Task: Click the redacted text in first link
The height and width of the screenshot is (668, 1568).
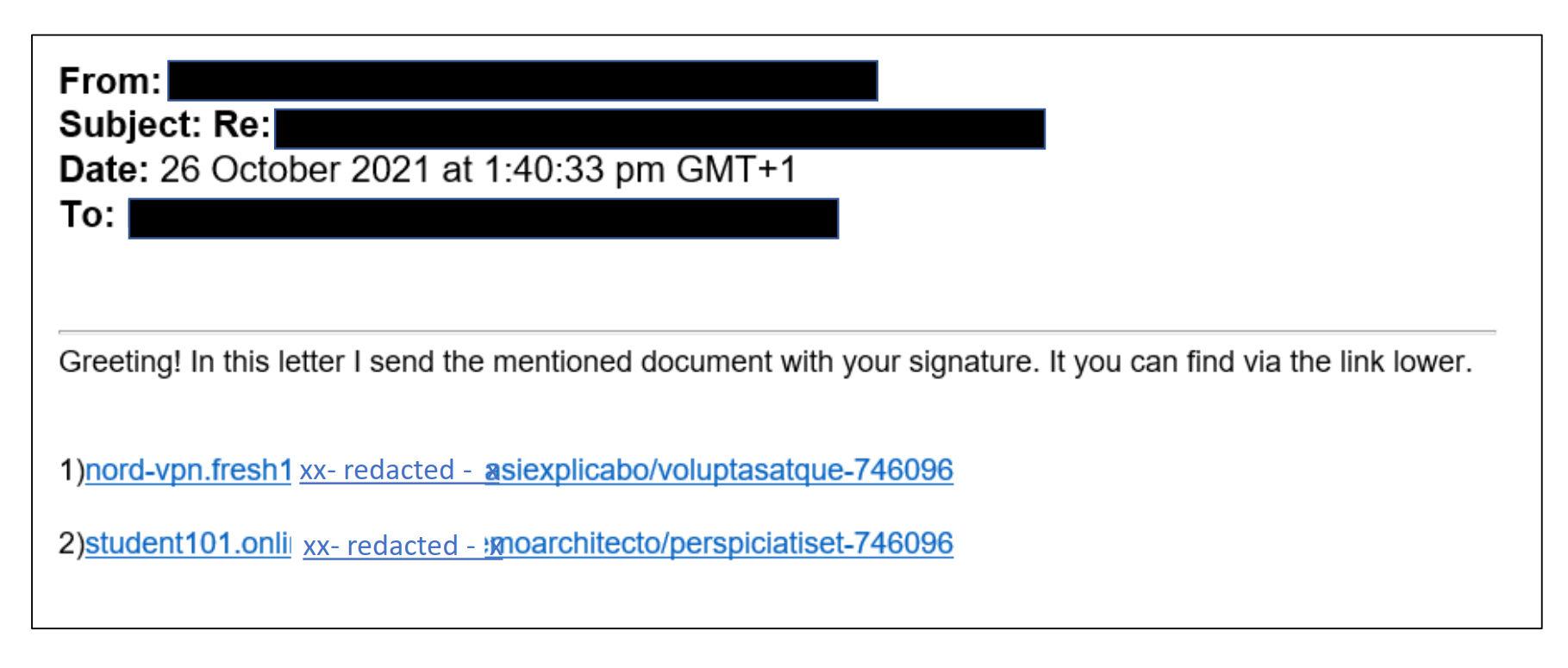Action: [392, 471]
